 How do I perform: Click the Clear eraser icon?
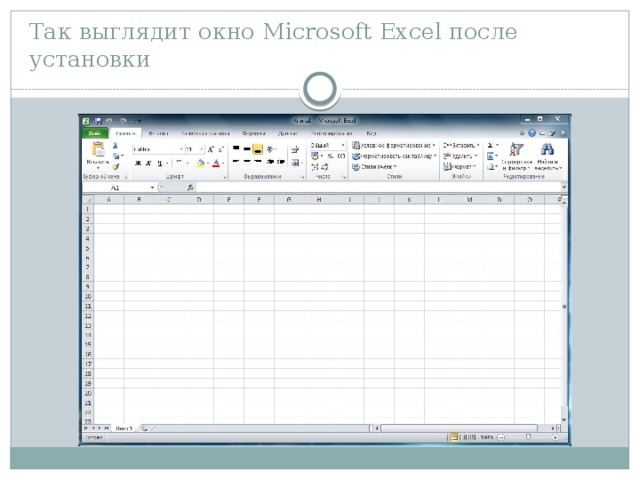(x=491, y=167)
